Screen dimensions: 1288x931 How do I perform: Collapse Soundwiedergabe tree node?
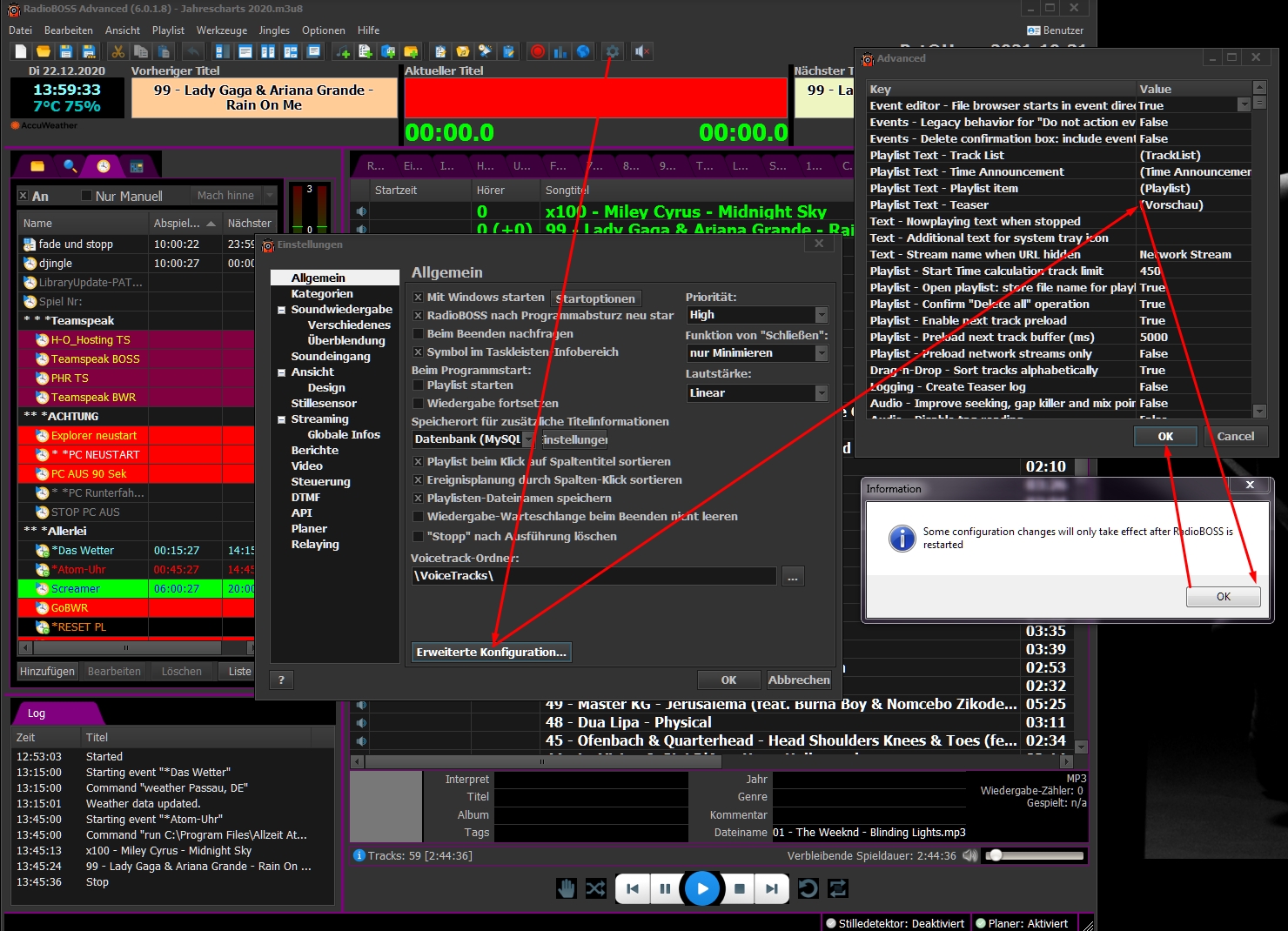coord(282,310)
